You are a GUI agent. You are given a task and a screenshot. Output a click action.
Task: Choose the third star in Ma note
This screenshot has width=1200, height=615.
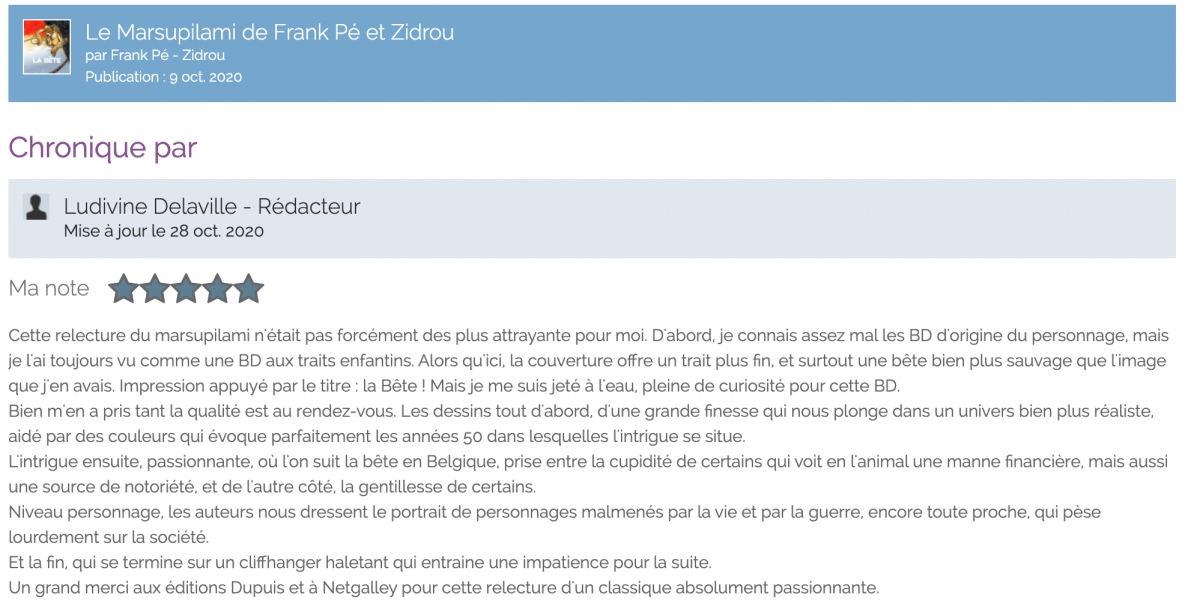point(186,289)
